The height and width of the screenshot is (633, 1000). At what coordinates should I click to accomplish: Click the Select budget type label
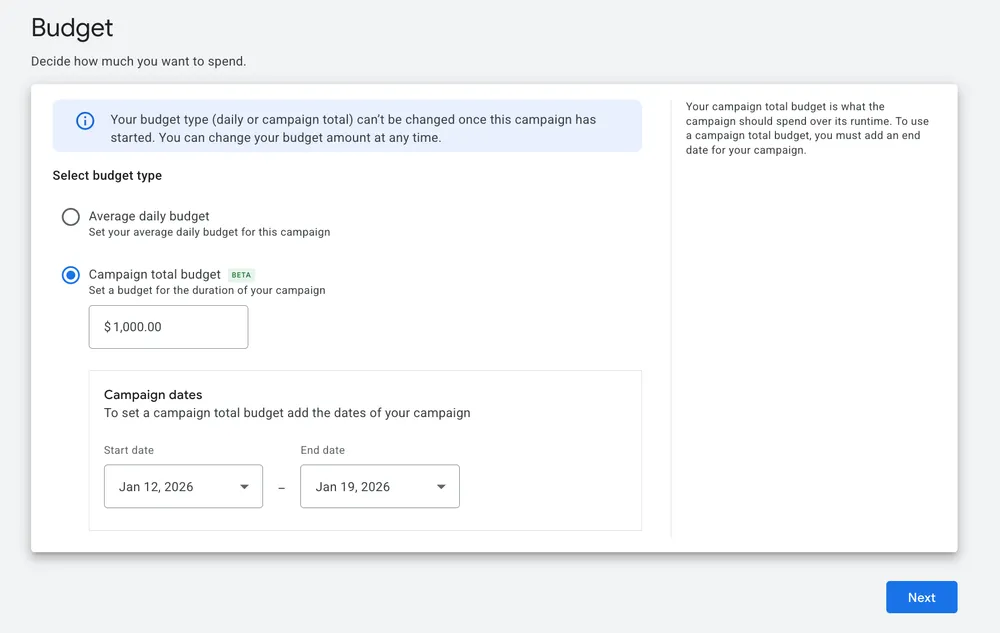pos(107,175)
